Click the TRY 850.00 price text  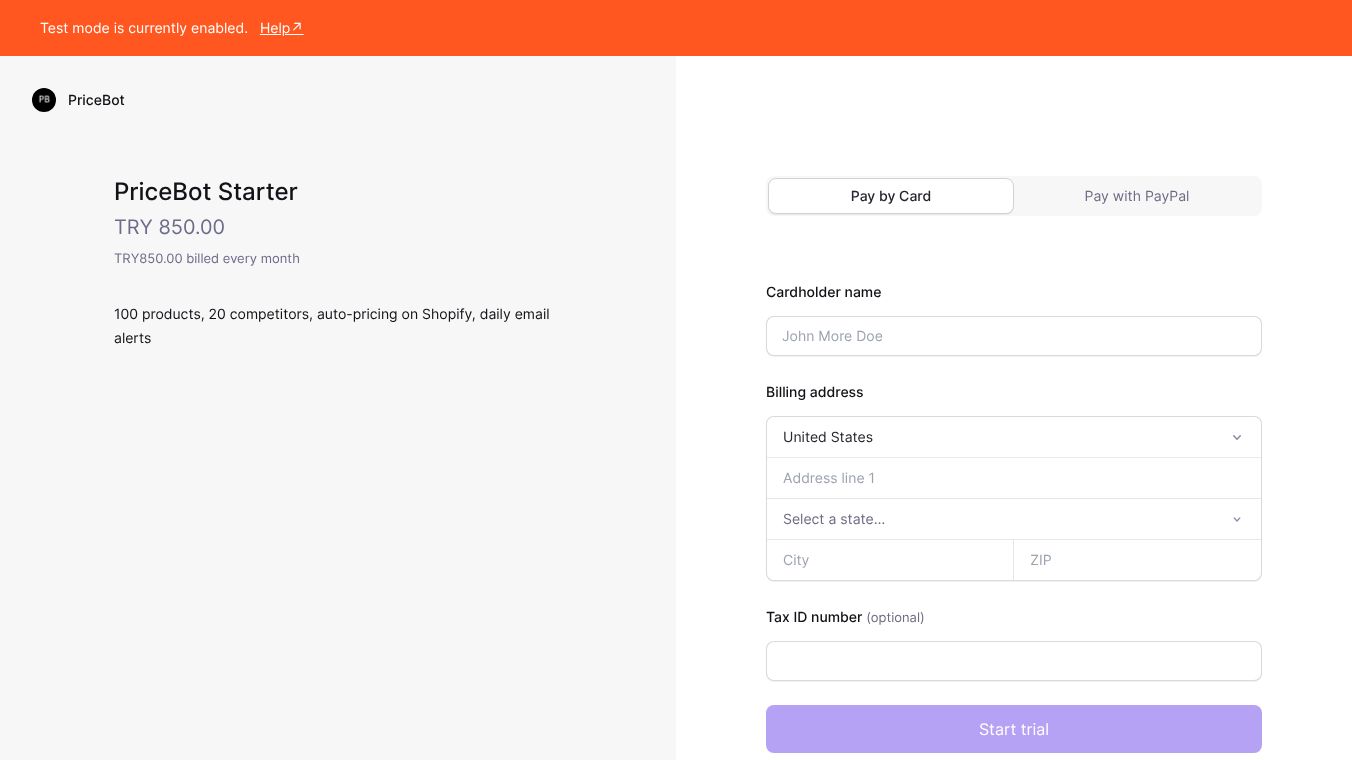tap(169, 227)
